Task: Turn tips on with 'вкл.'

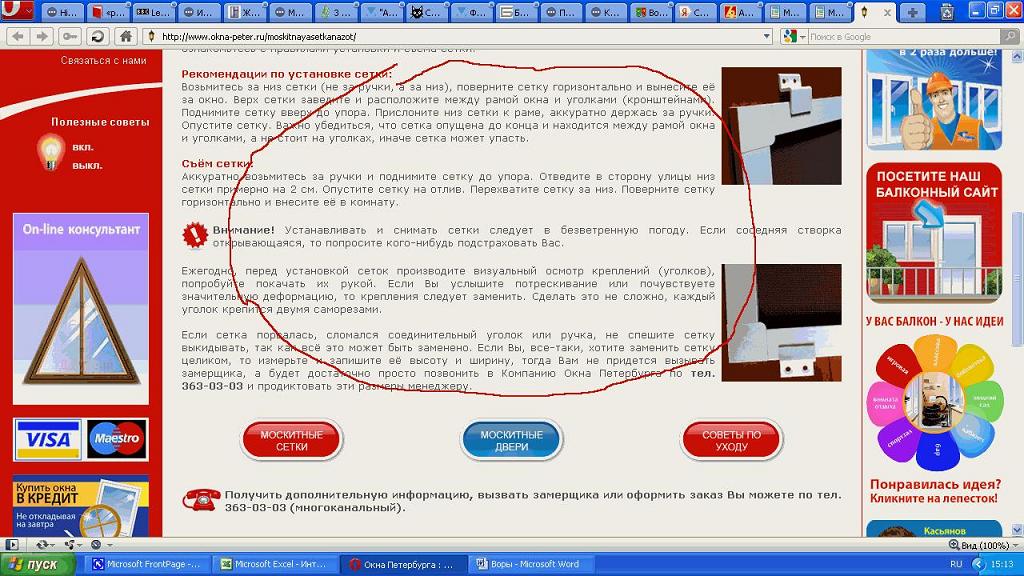Action: coord(83,148)
